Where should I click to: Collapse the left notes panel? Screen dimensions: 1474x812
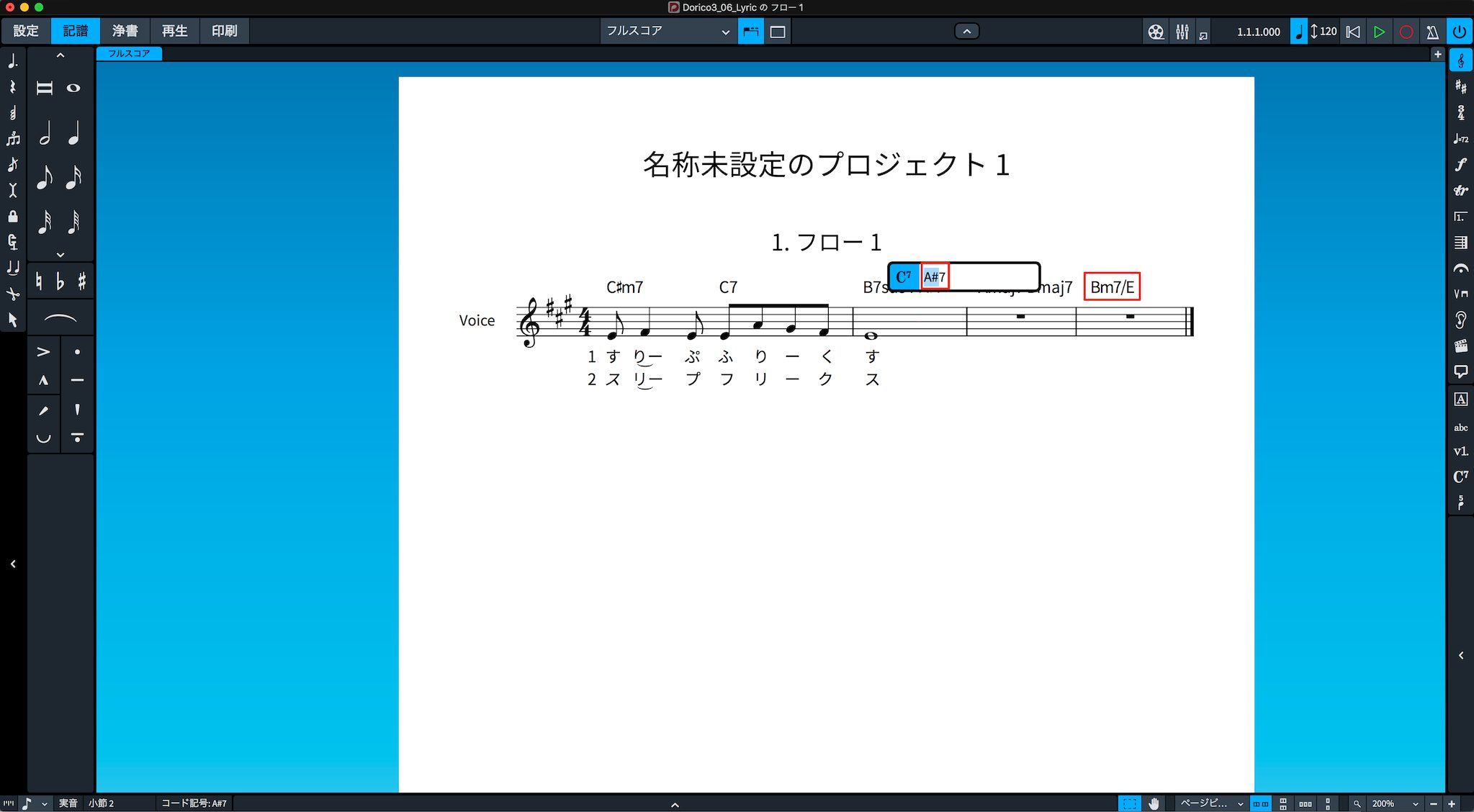[13, 564]
